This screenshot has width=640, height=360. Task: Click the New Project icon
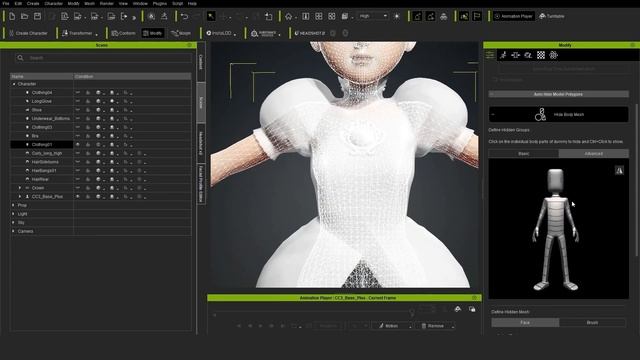(12, 16)
